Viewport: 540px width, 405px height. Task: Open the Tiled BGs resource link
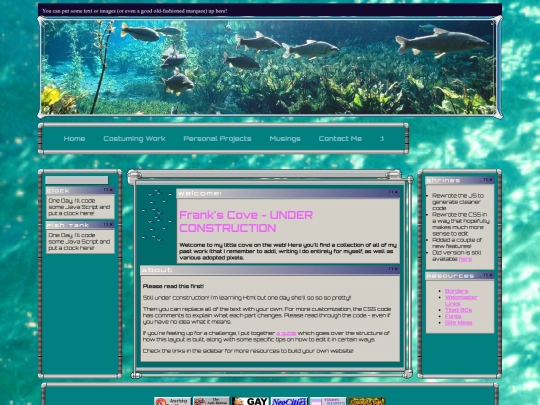[x=458, y=310]
